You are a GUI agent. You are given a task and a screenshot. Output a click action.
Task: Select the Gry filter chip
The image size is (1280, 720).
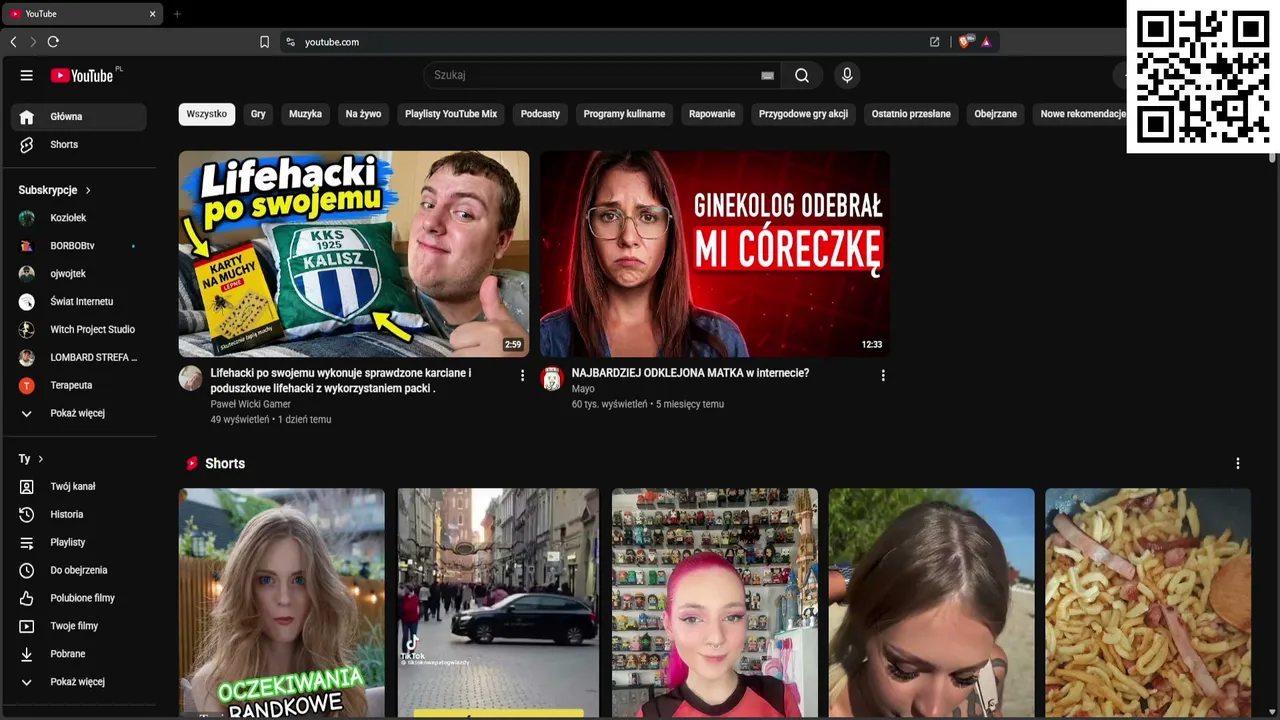(258, 114)
